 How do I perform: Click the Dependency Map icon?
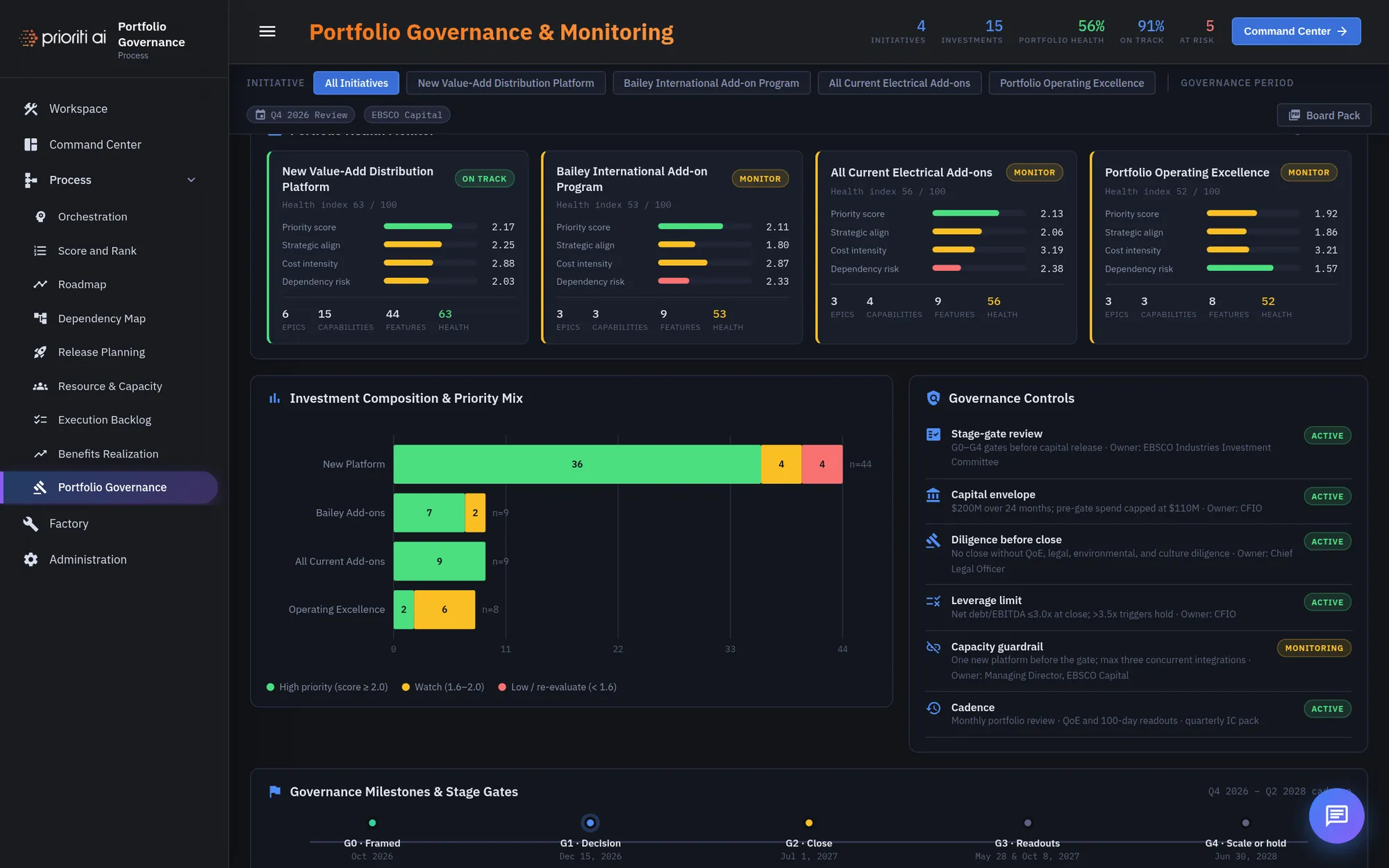(x=40, y=318)
